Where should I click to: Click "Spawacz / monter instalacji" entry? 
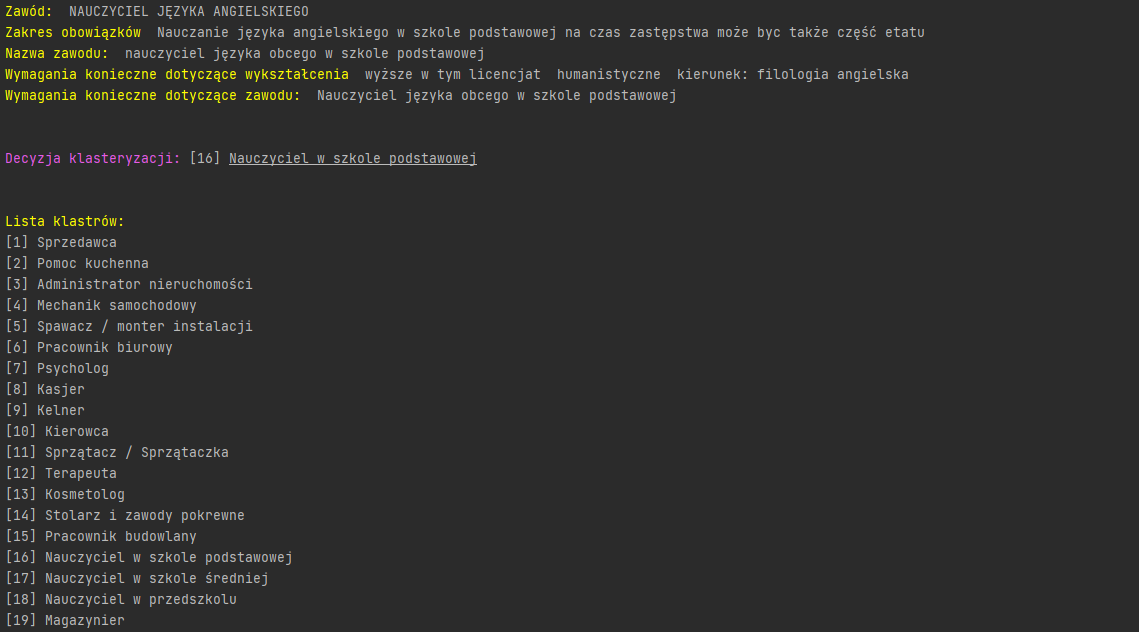[x=144, y=327]
